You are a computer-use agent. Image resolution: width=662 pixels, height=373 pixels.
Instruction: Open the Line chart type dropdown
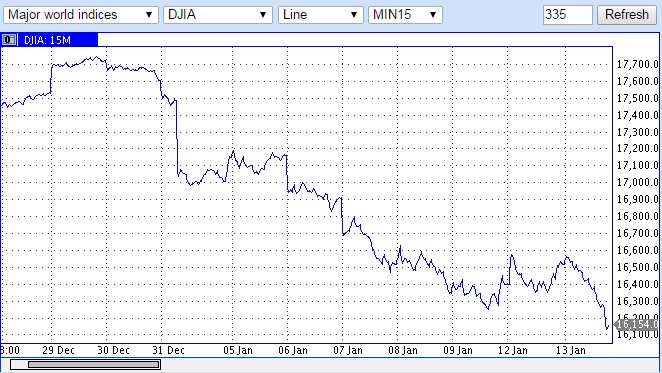pos(321,15)
